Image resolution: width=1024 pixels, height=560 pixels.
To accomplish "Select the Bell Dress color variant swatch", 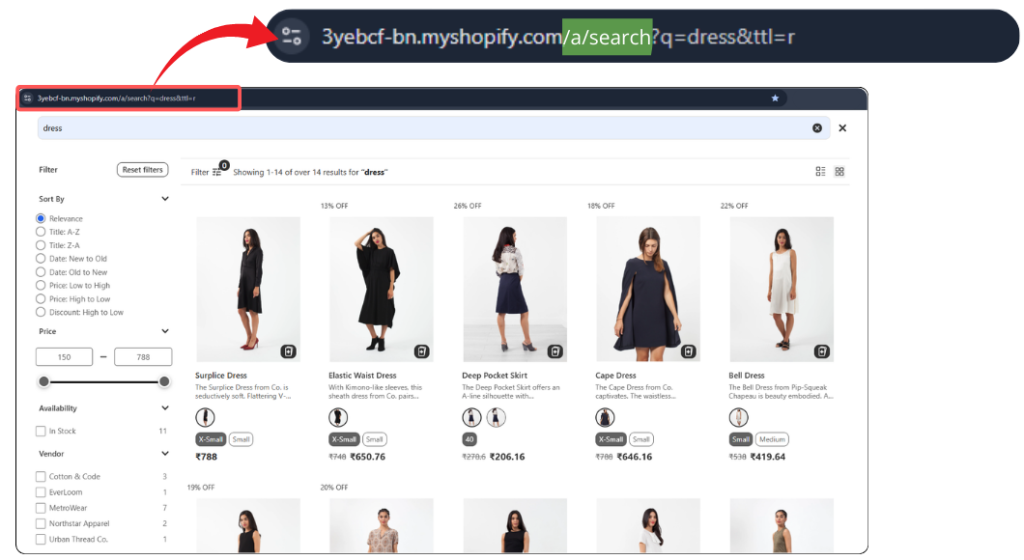I will point(738,417).
